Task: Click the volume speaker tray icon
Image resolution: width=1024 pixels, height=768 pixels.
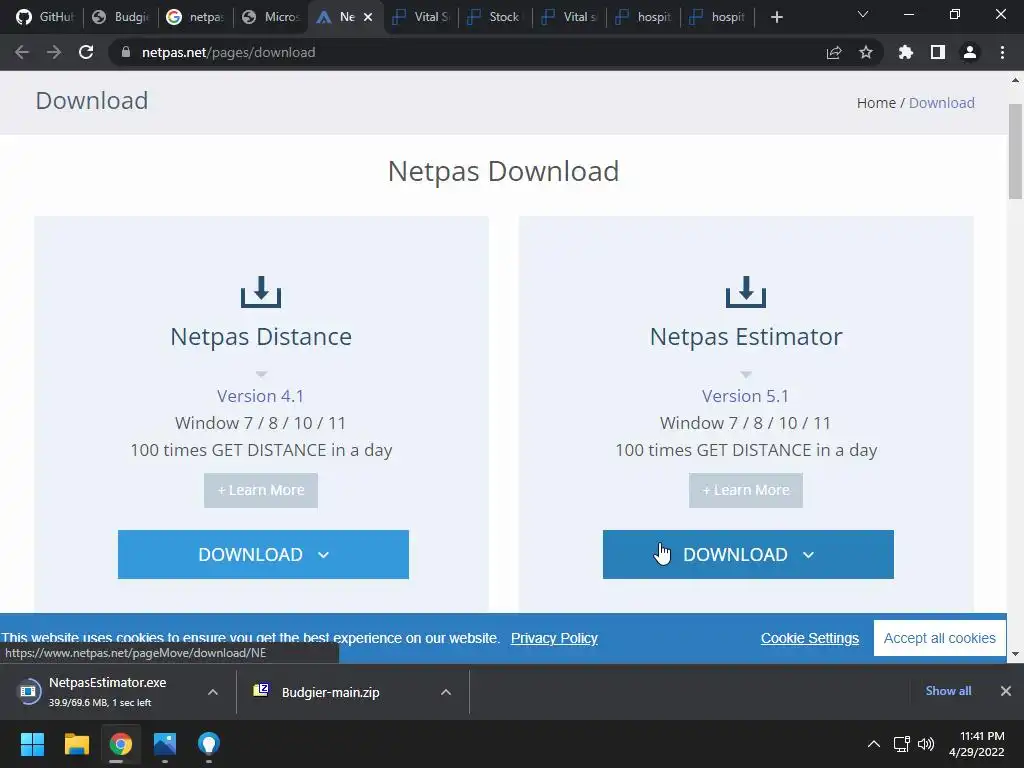Action: point(925,744)
